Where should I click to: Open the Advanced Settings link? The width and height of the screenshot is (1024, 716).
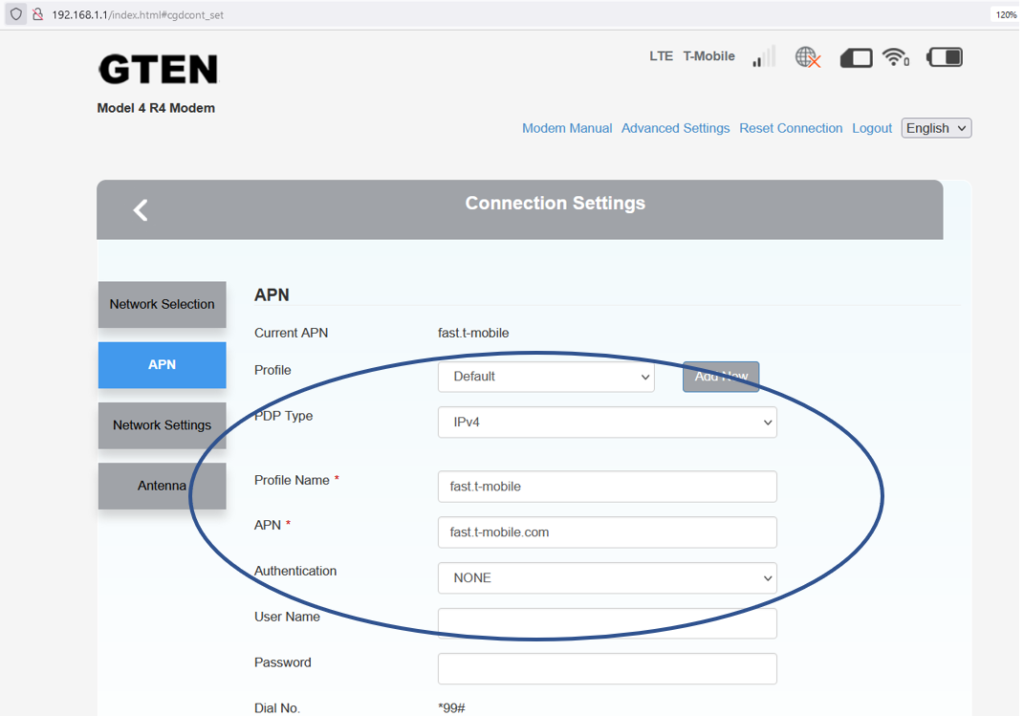(x=675, y=128)
